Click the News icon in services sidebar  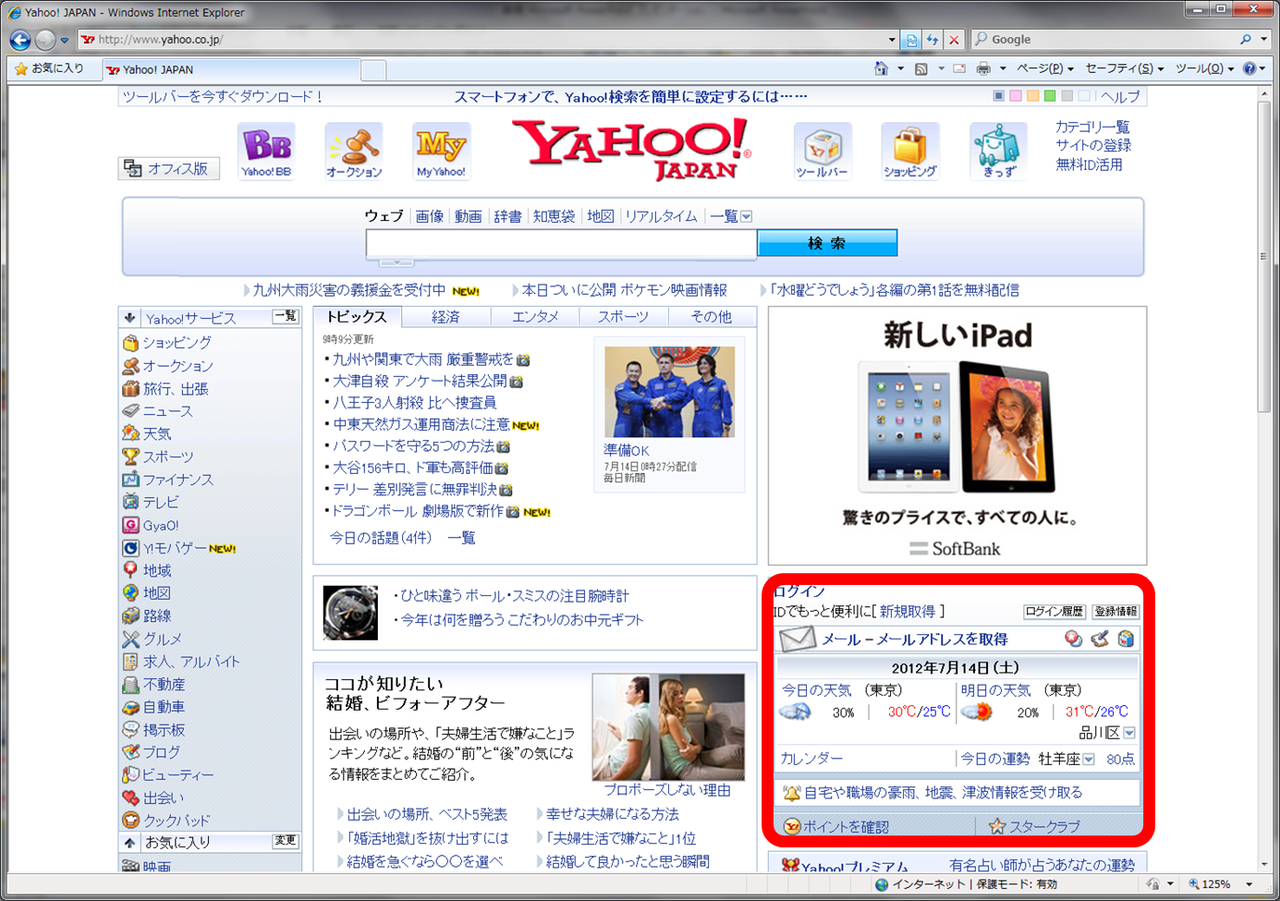click(x=130, y=411)
